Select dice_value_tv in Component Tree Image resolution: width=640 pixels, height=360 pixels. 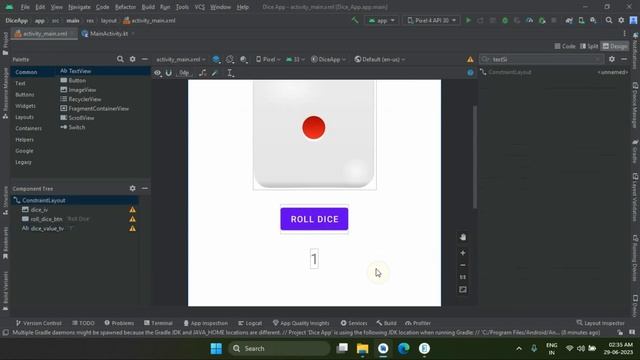pyautogui.click(x=47, y=229)
